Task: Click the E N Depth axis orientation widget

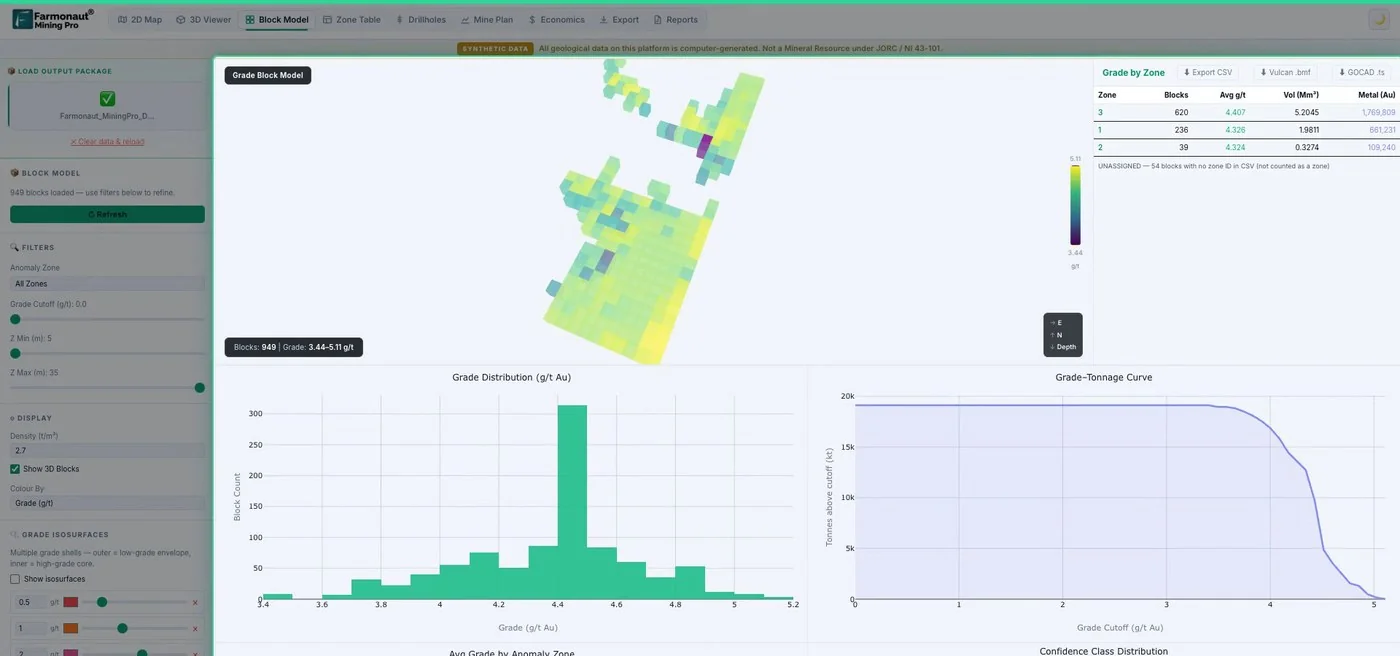Action: pyautogui.click(x=1063, y=334)
